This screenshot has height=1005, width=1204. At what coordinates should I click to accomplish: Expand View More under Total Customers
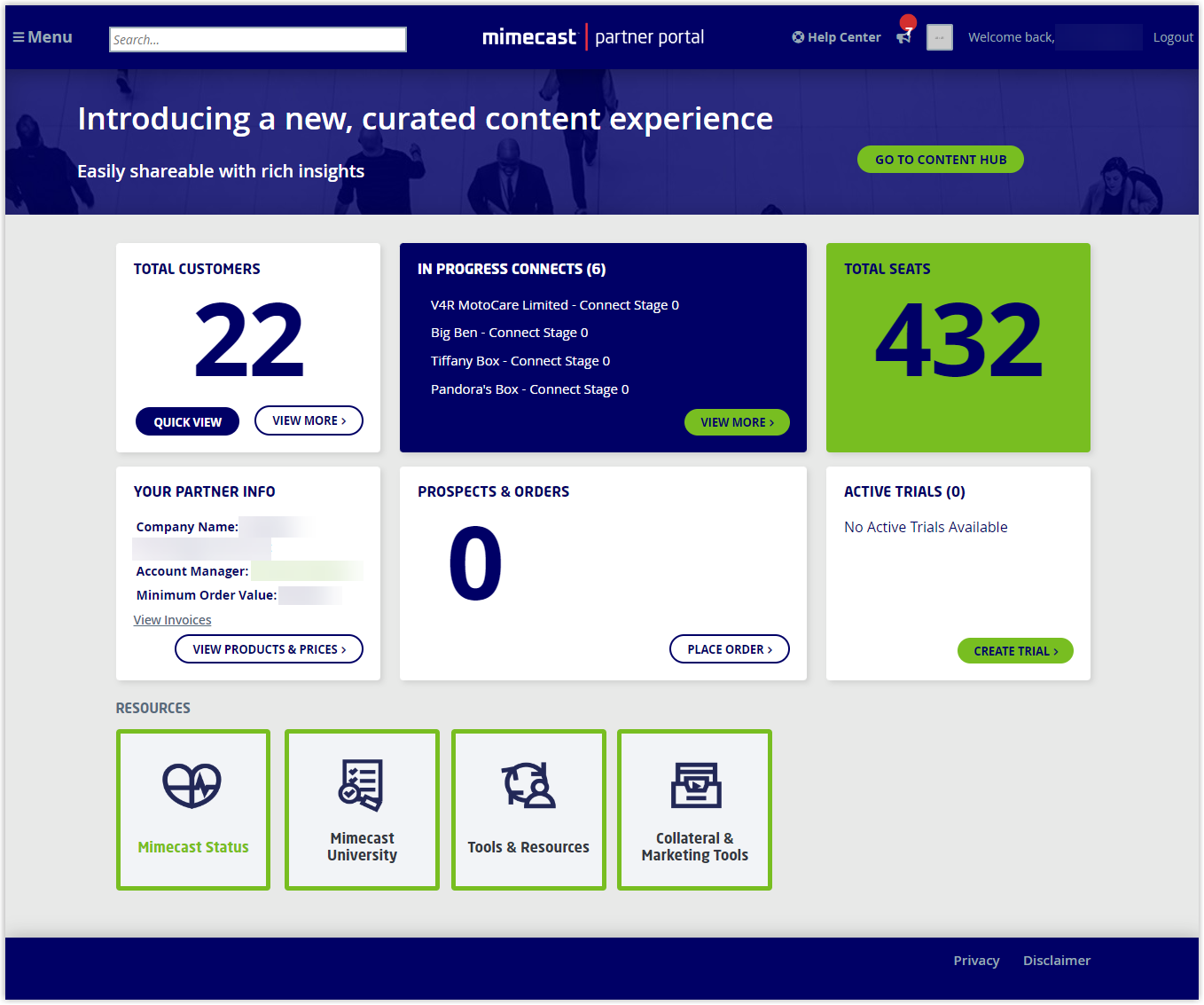pyautogui.click(x=309, y=420)
